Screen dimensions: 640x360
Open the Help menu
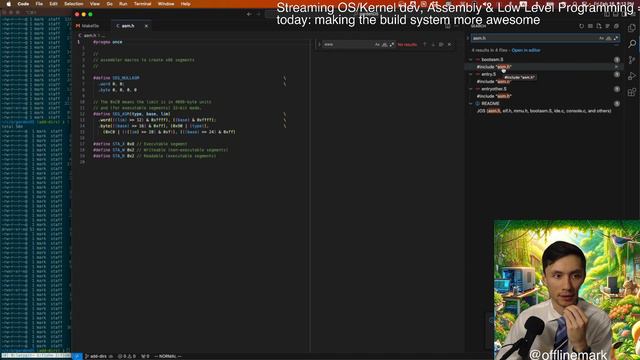(185, 4)
